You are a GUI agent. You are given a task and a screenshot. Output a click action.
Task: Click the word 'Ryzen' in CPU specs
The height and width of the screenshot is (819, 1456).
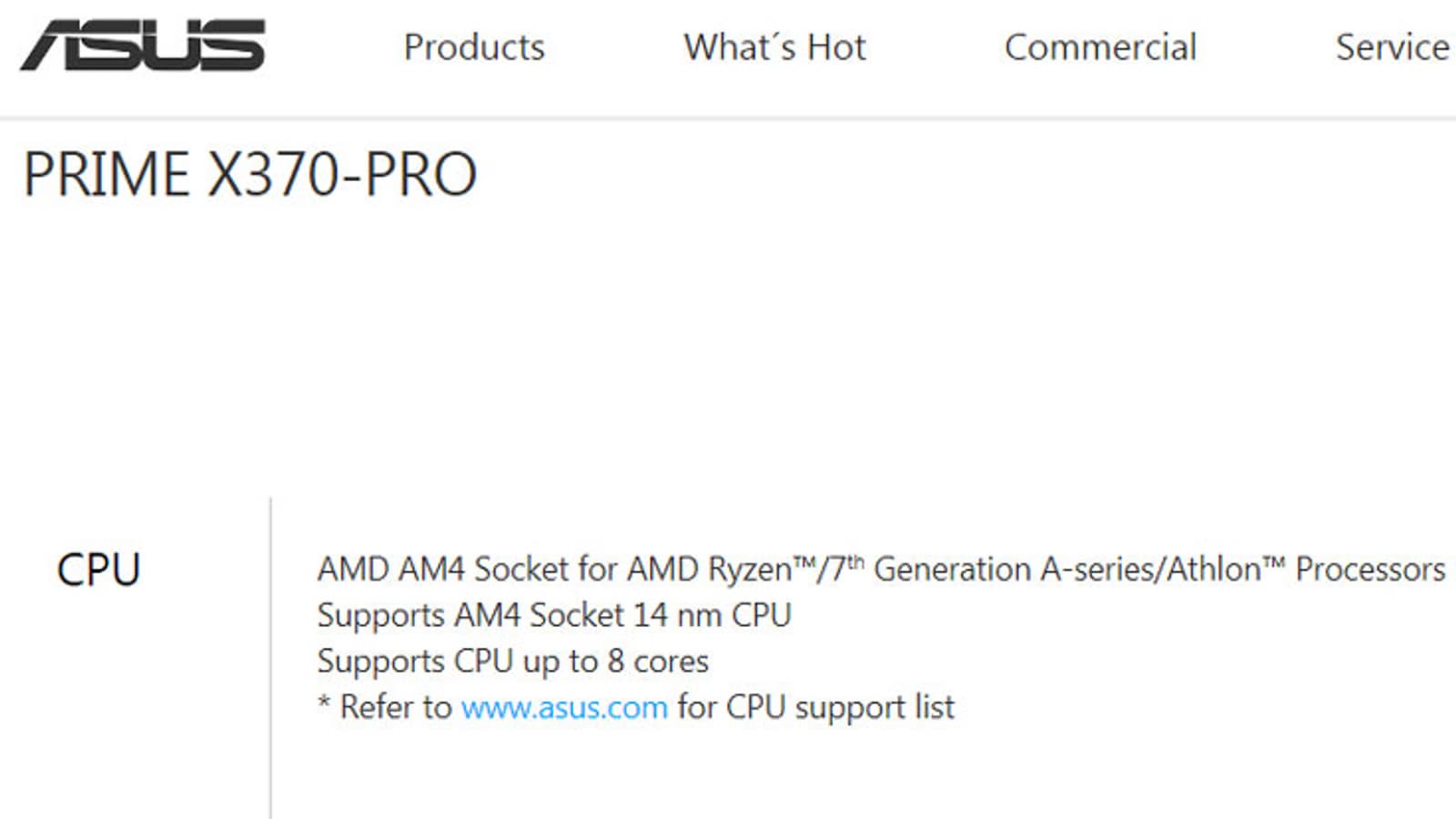[750, 570]
